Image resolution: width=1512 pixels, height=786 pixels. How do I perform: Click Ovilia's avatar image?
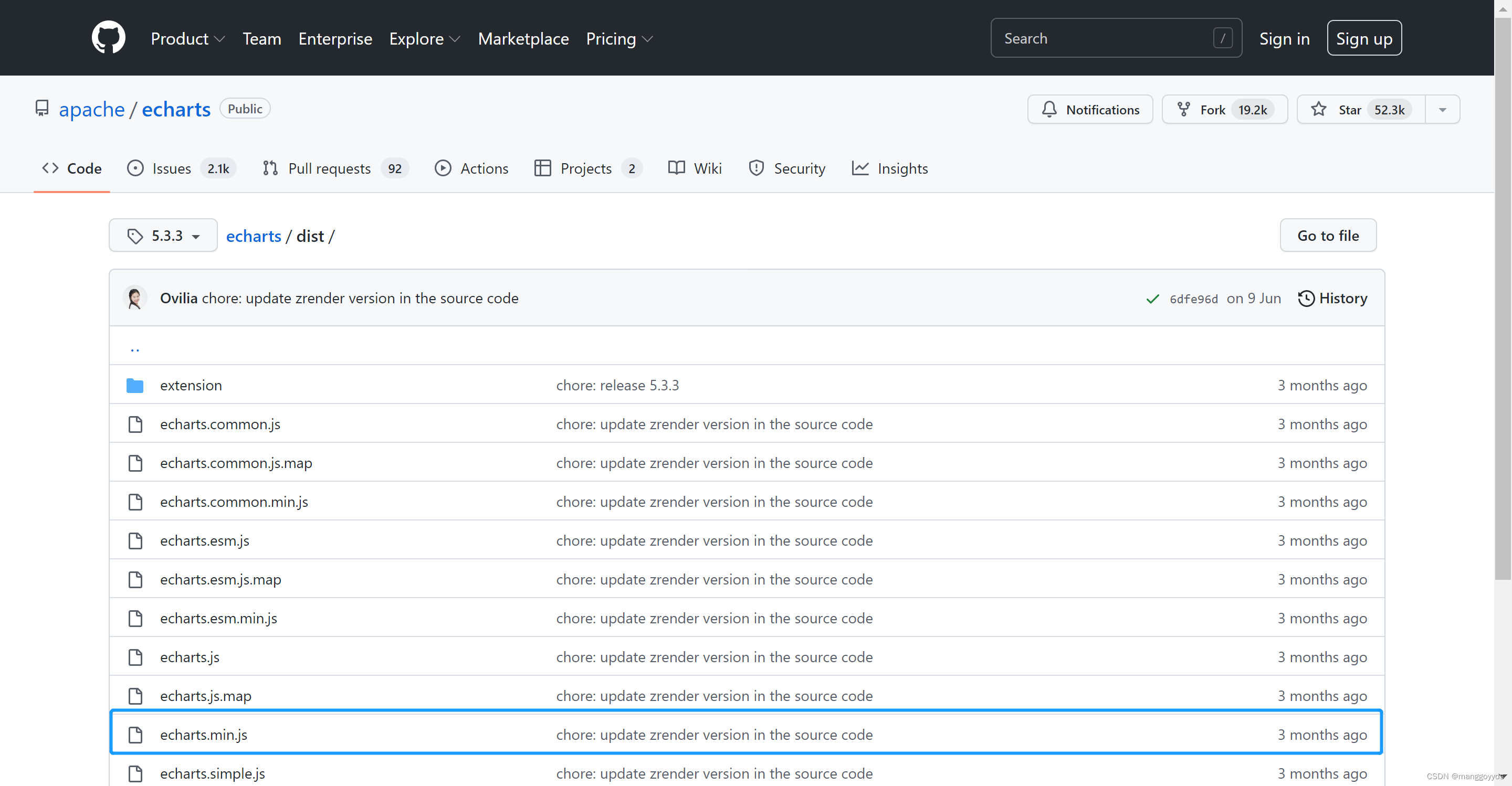134,298
